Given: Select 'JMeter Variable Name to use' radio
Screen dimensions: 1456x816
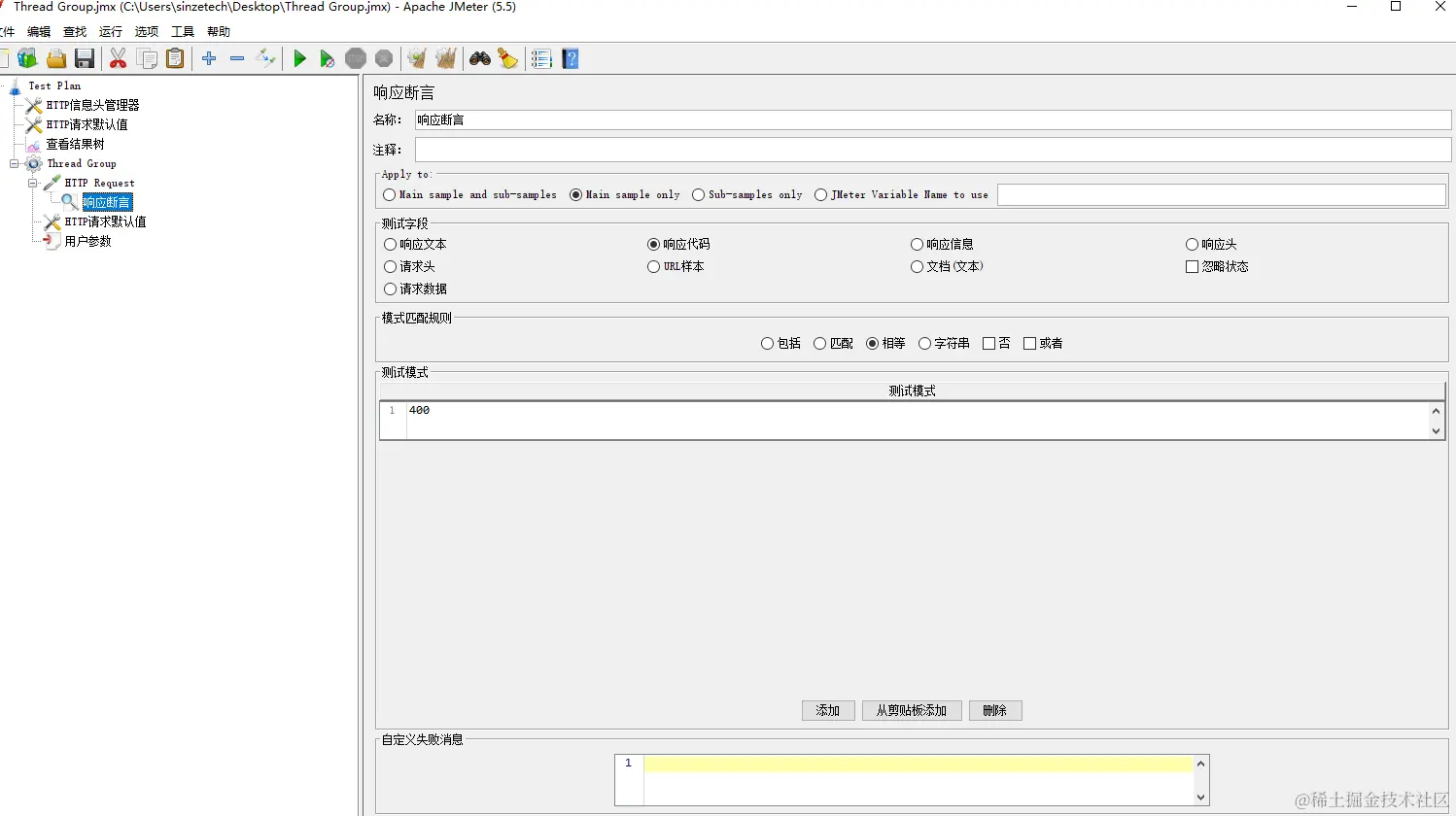Looking at the screenshot, I should 821,195.
